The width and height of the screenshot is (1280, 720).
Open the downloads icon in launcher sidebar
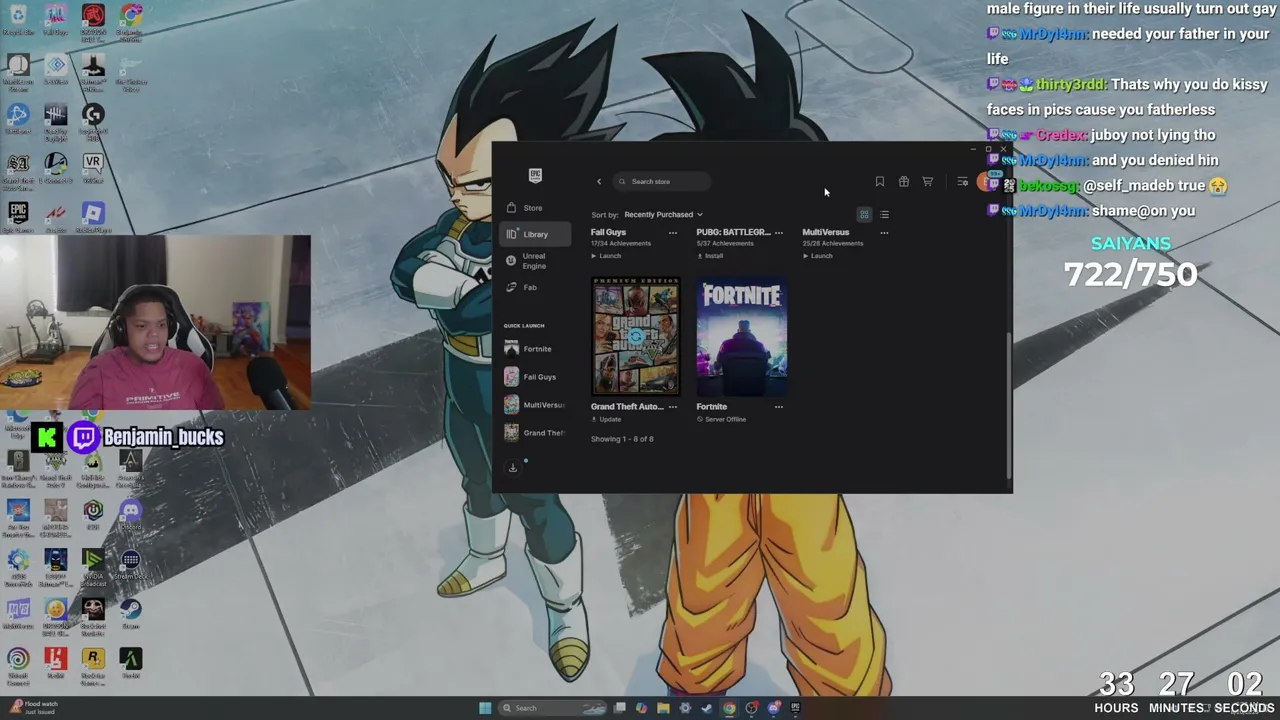[x=513, y=467]
